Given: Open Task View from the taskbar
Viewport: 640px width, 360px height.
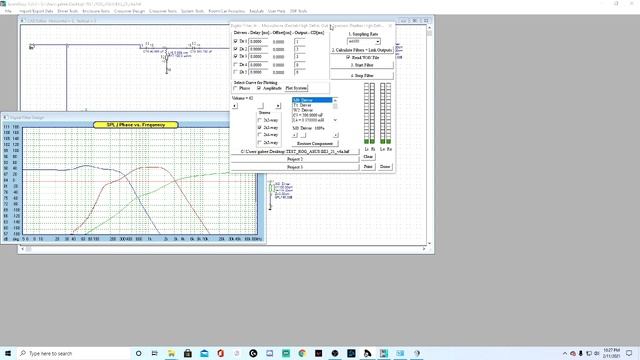Looking at the screenshot, I should 155,353.
